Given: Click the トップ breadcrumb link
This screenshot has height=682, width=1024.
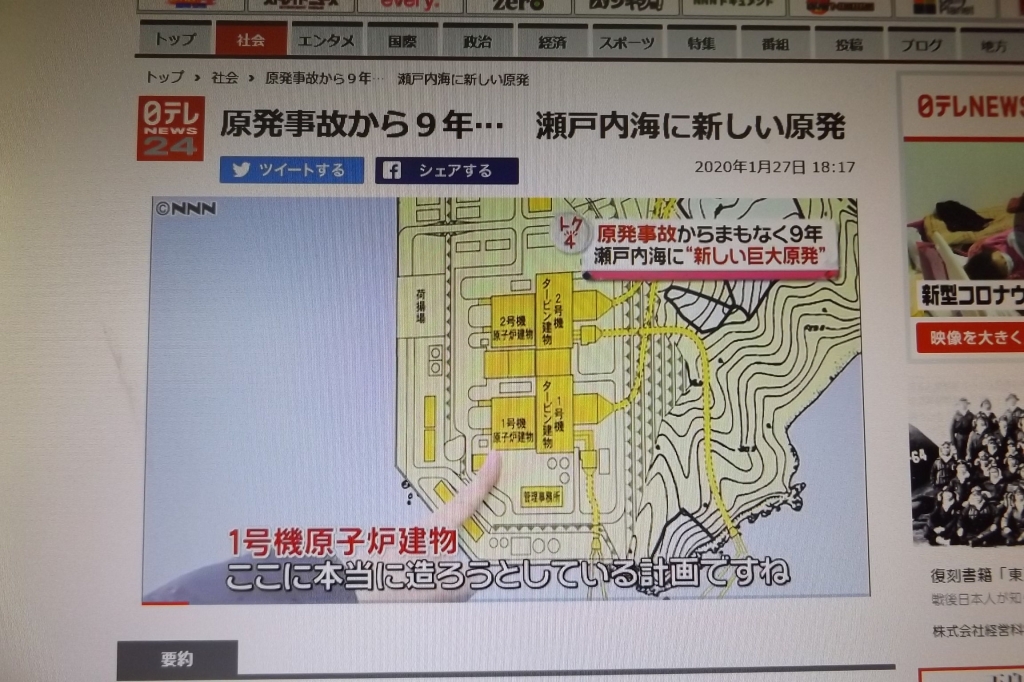Looking at the screenshot, I should [x=165, y=77].
